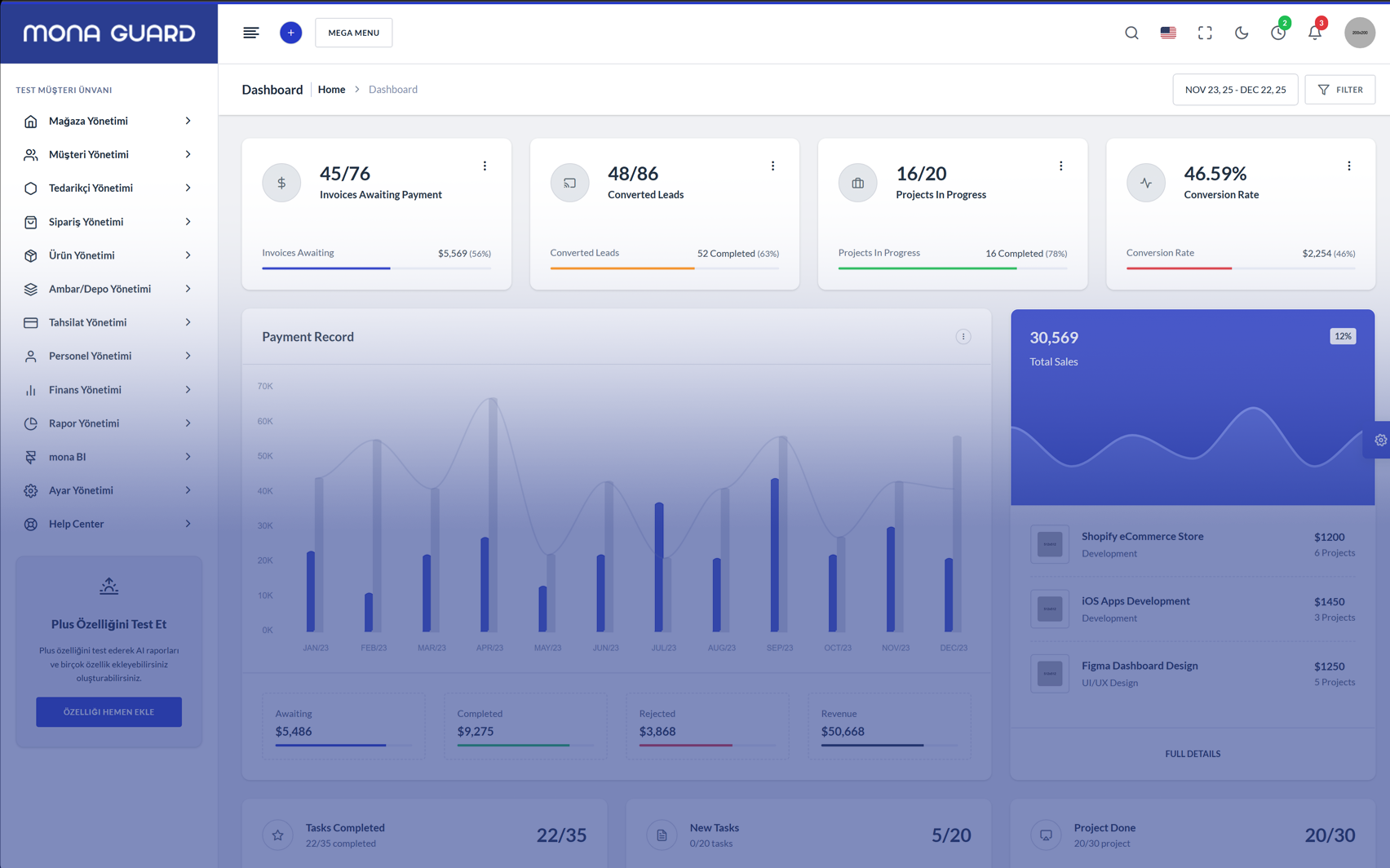Click the search magnifier icon
The image size is (1390, 868).
(1131, 33)
